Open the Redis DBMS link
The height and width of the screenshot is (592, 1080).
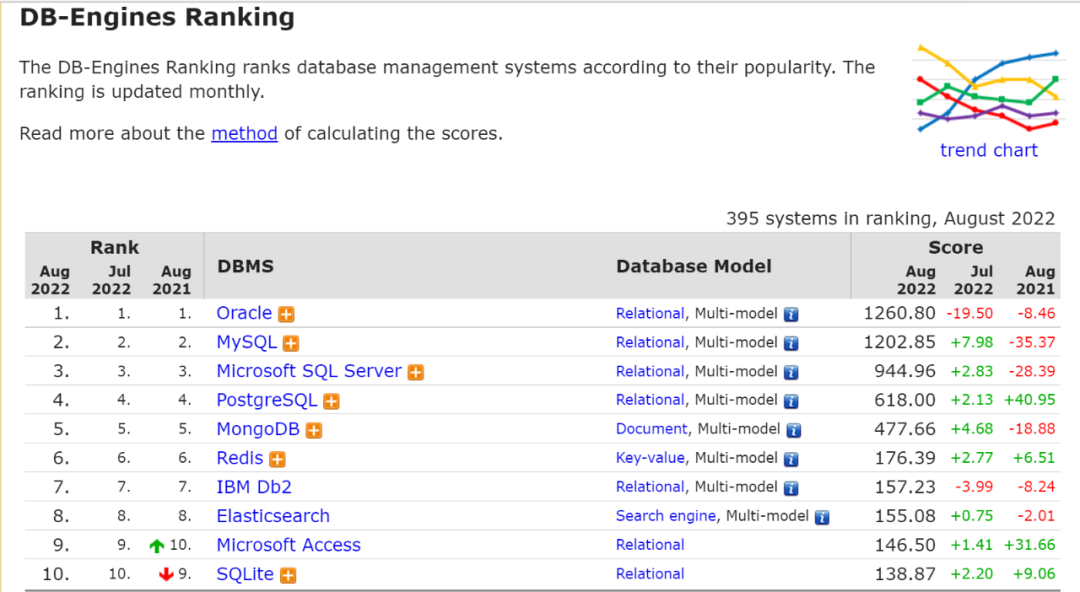point(240,458)
